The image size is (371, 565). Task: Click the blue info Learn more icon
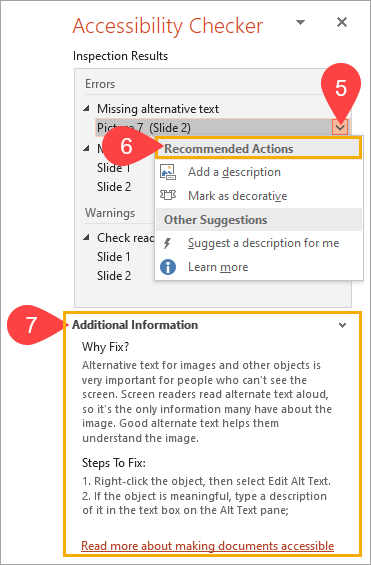click(x=168, y=267)
